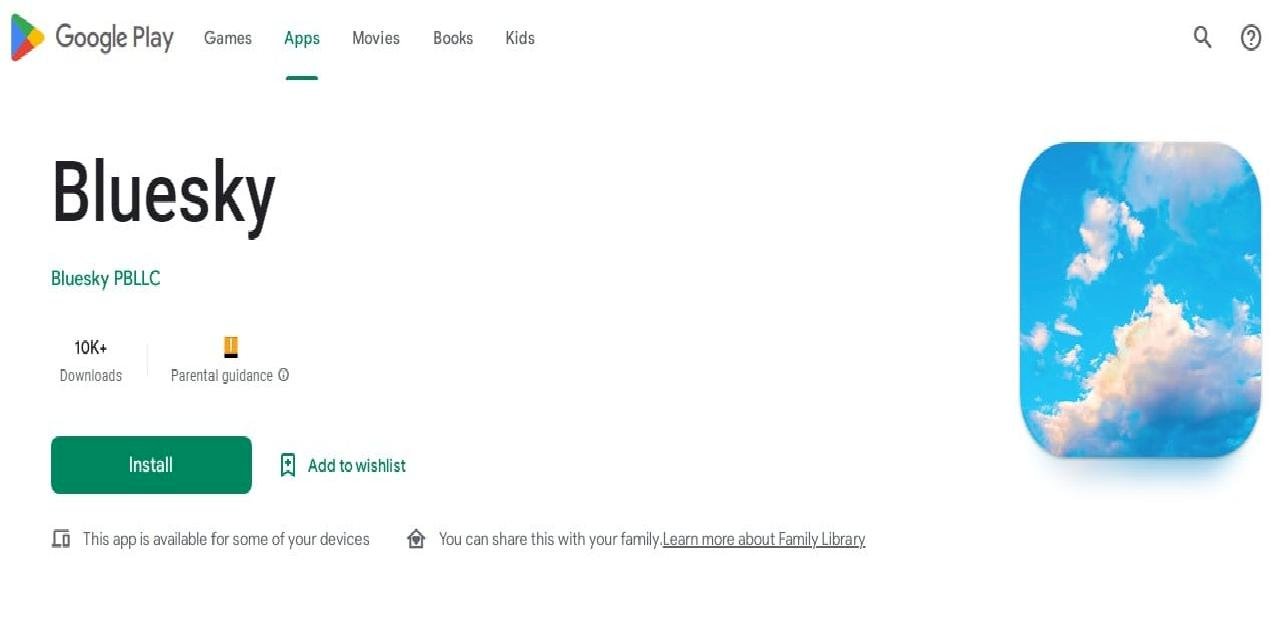The image size is (1280, 640).
Task: Click the Bluesky app title heading
Action: pyautogui.click(x=163, y=194)
